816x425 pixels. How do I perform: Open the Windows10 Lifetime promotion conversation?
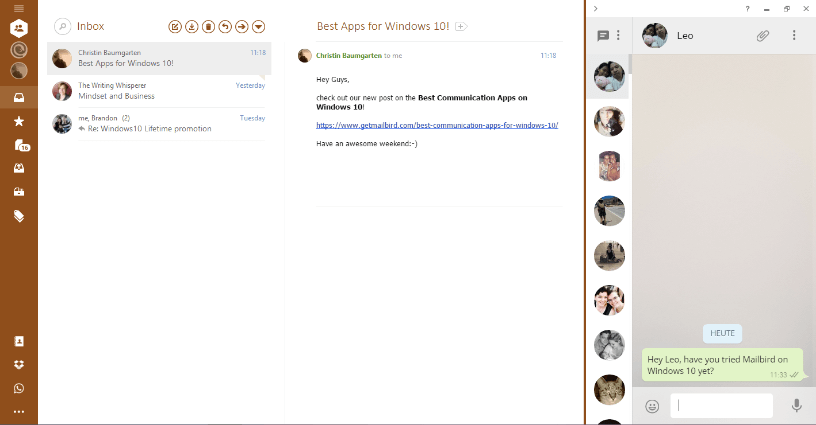click(x=159, y=124)
